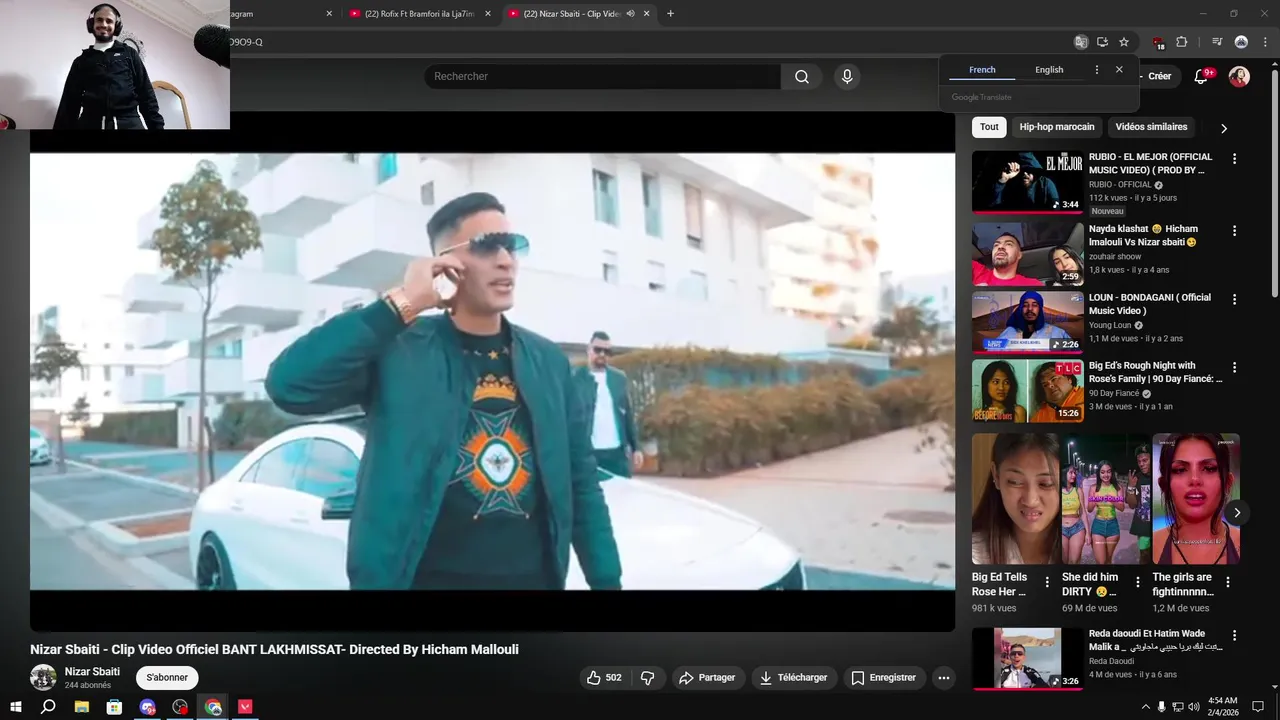Open more actions menu under video
The height and width of the screenshot is (720, 1280).
click(x=943, y=678)
